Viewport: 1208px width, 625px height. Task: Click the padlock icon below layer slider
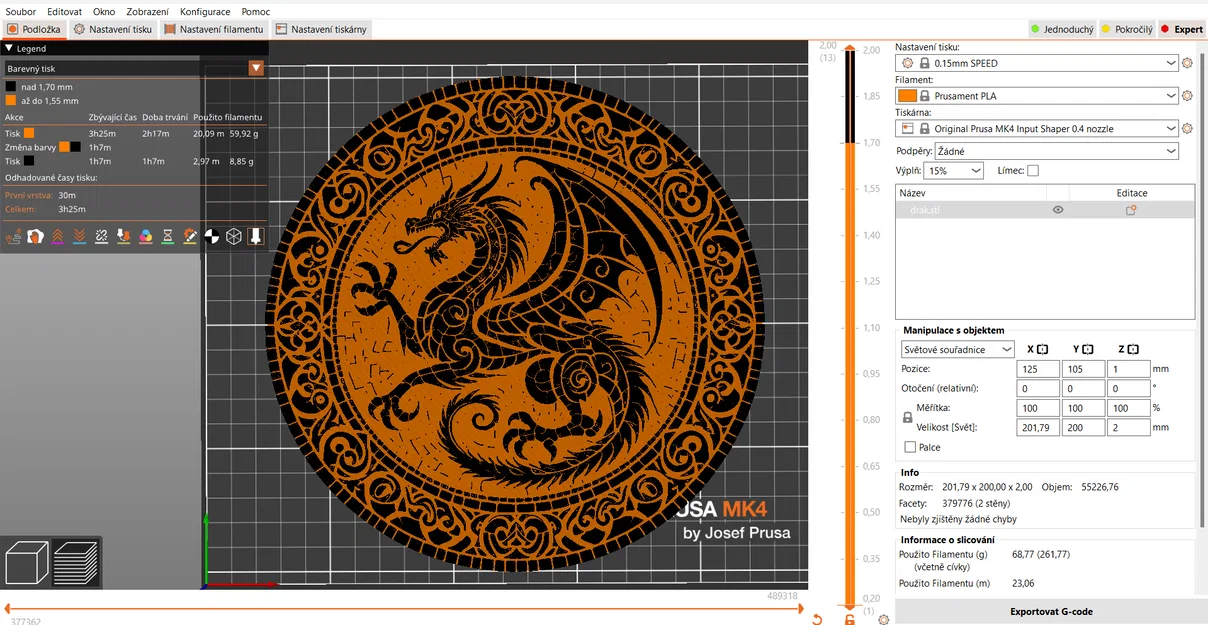pyautogui.click(x=850, y=620)
